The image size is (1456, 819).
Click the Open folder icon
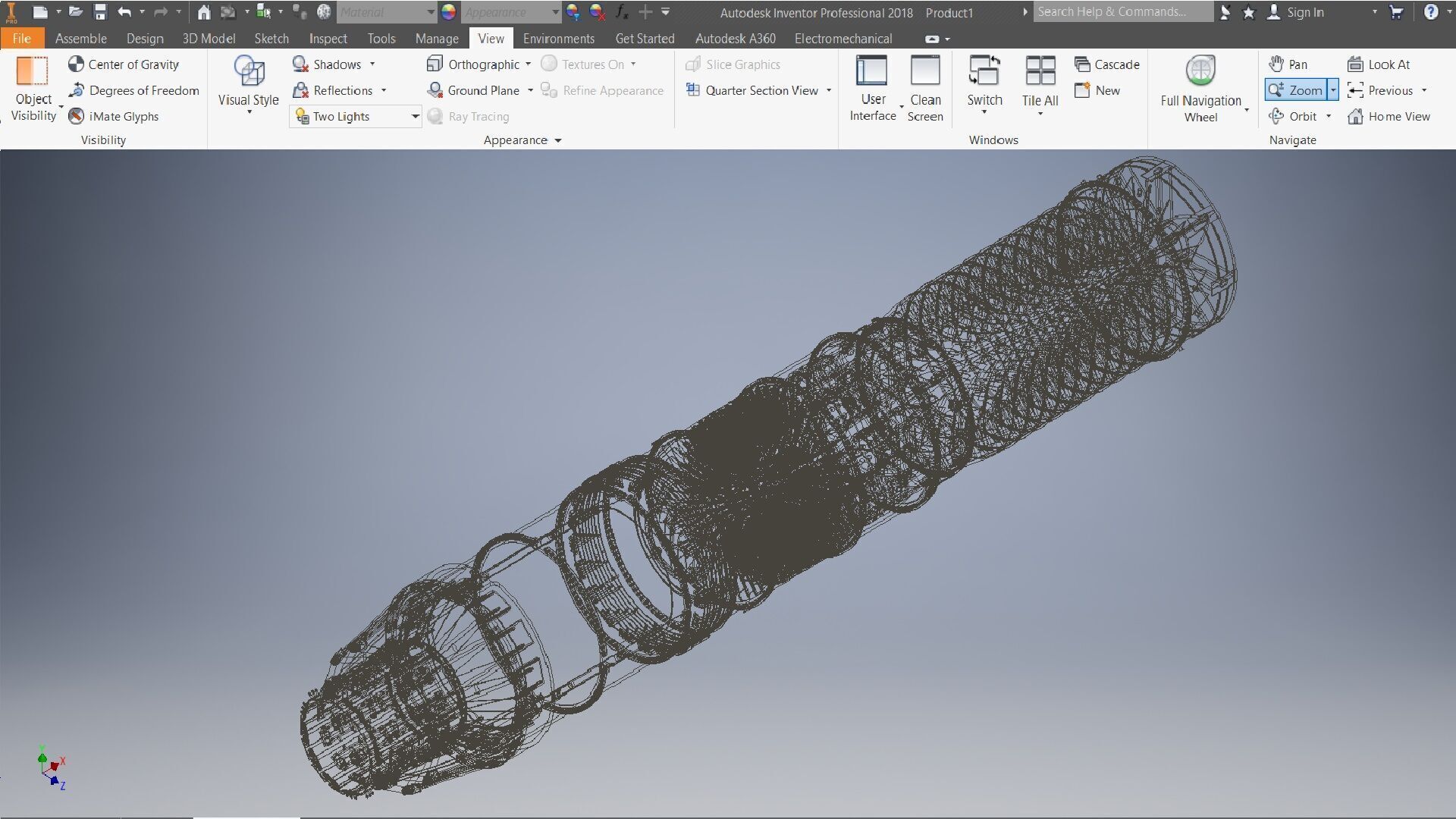pyautogui.click(x=76, y=12)
